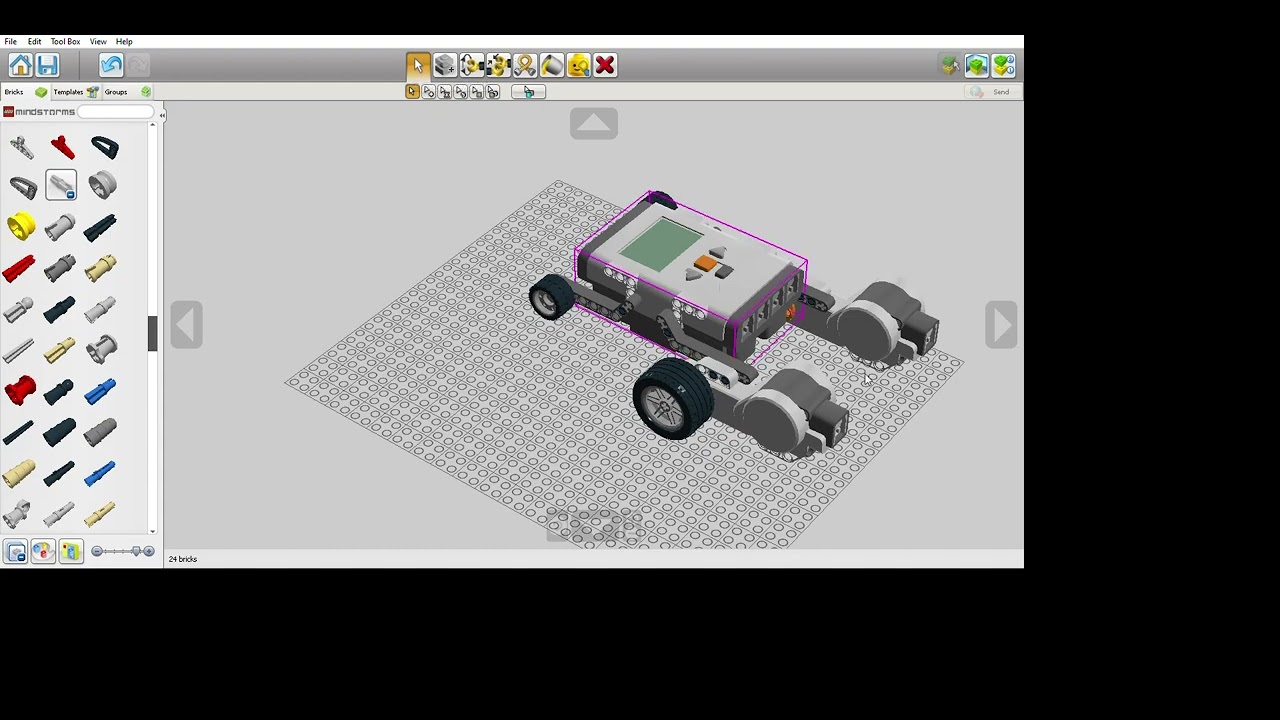Click the Home icon in the toolbar
This screenshot has height=720, width=1280.
[x=20, y=66]
